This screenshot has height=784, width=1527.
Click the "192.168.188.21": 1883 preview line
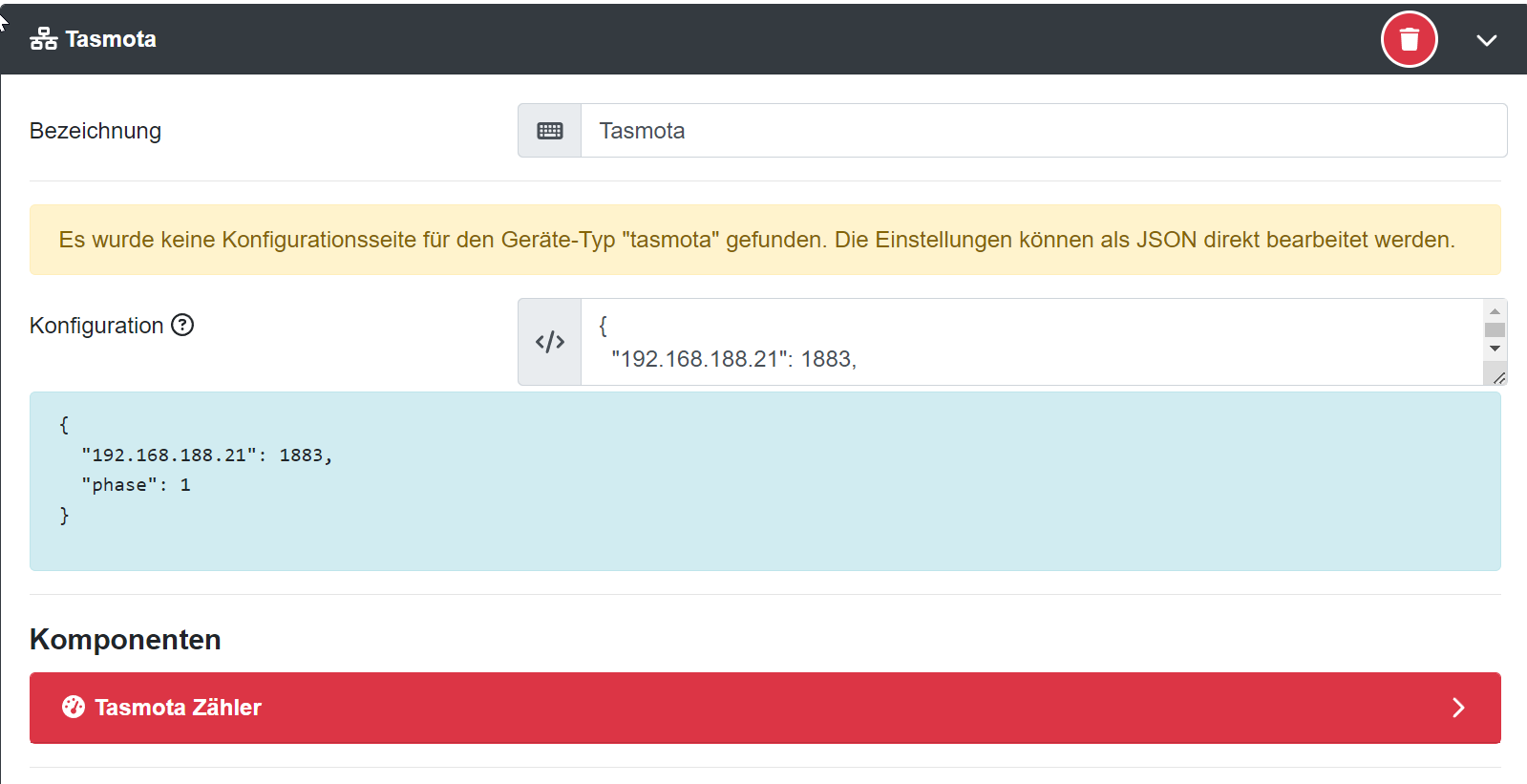pos(206,456)
